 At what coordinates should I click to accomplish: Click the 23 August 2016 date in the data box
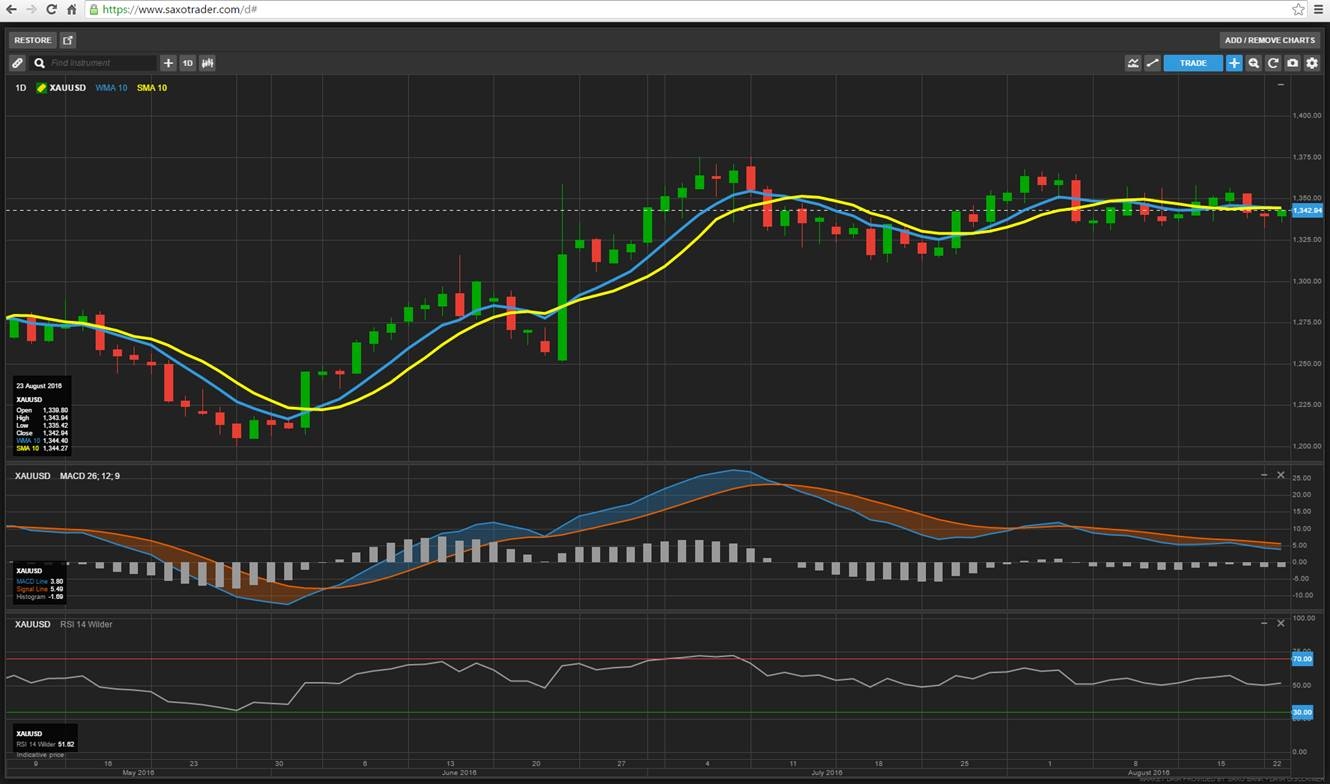[x=39, y=386]
